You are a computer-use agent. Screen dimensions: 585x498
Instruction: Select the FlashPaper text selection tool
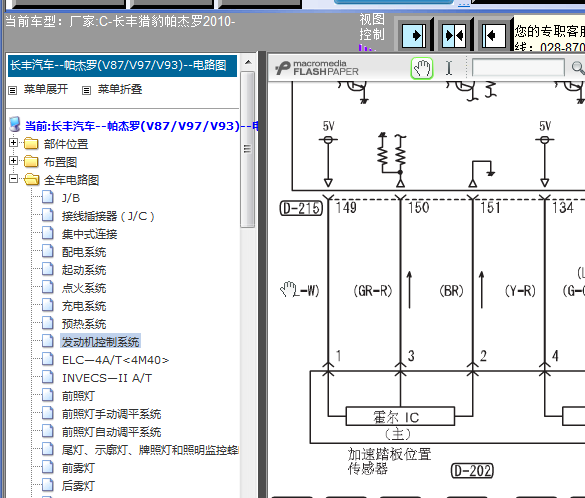(x=449, y=68)
